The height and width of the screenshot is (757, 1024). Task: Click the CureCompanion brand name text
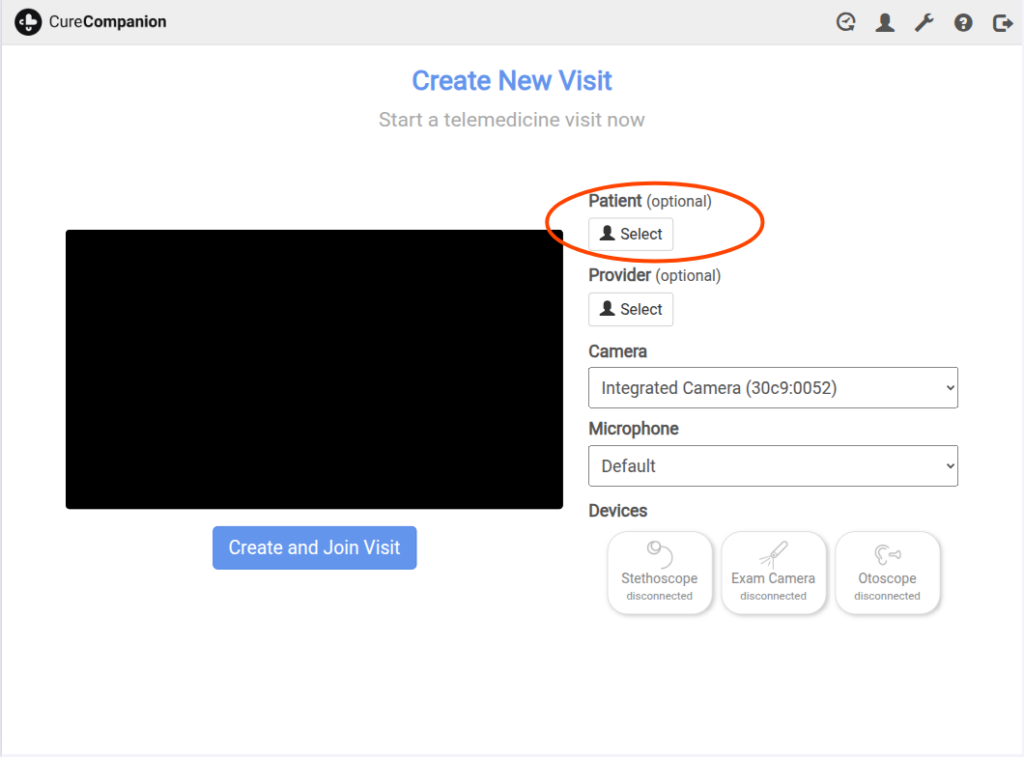[x=108, y=22]
